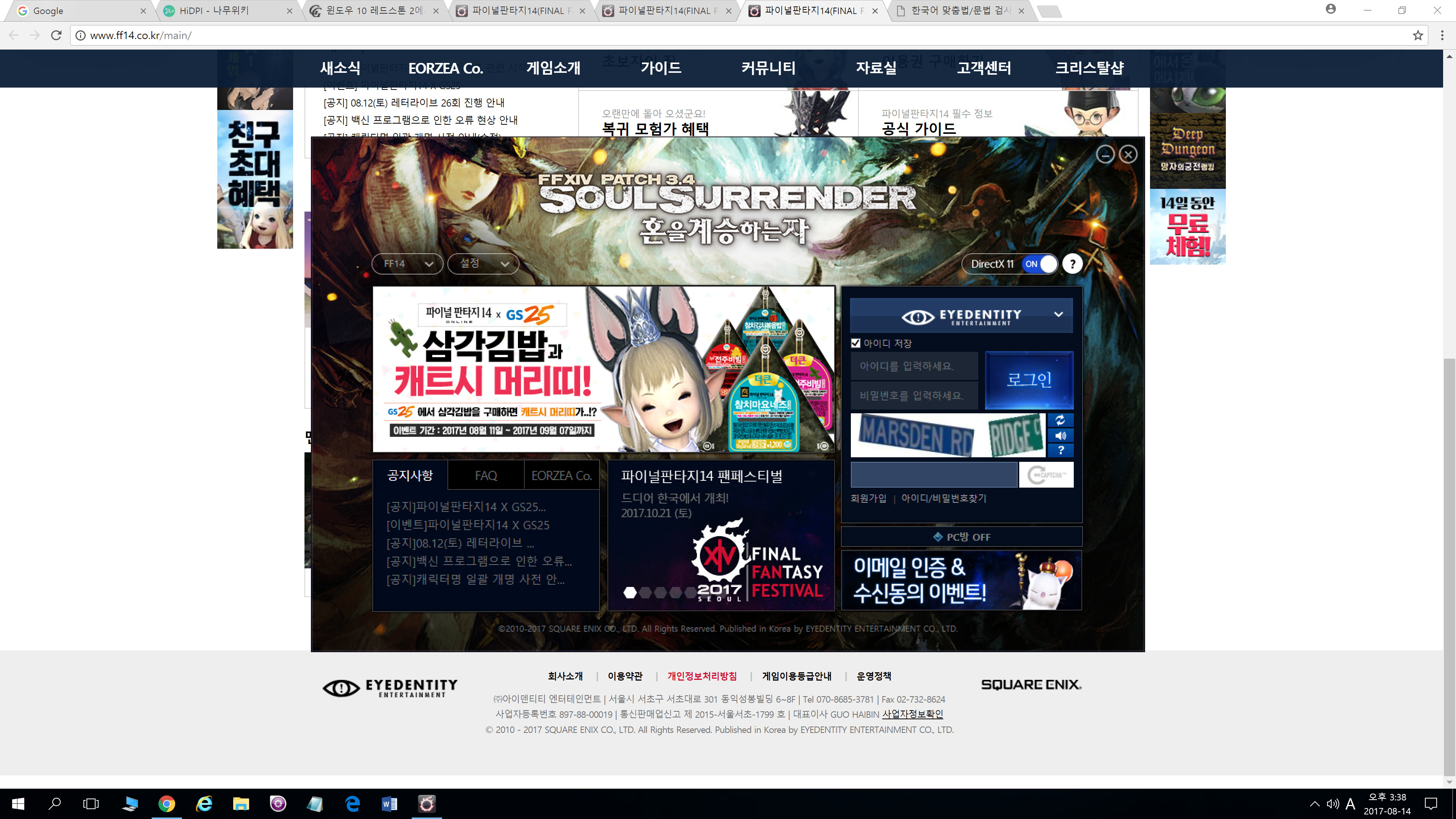
Task: Select the second carousel dot on festival banner
Action: coord(645,592)
